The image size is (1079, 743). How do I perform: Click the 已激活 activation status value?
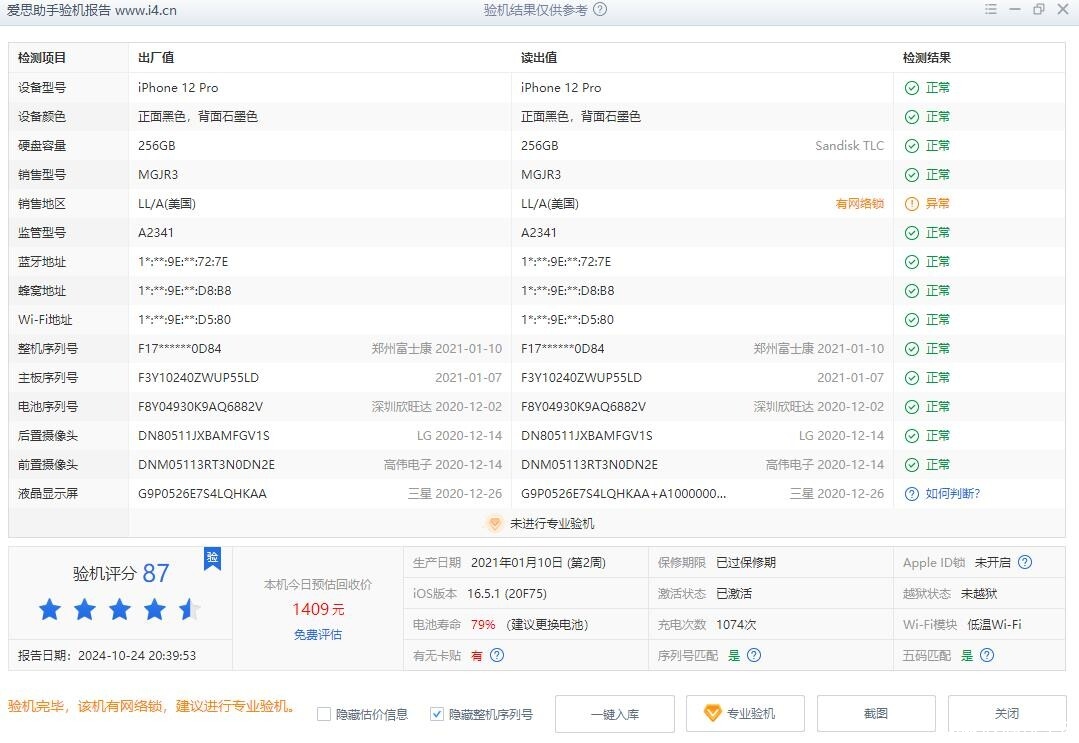coord(734,594)
